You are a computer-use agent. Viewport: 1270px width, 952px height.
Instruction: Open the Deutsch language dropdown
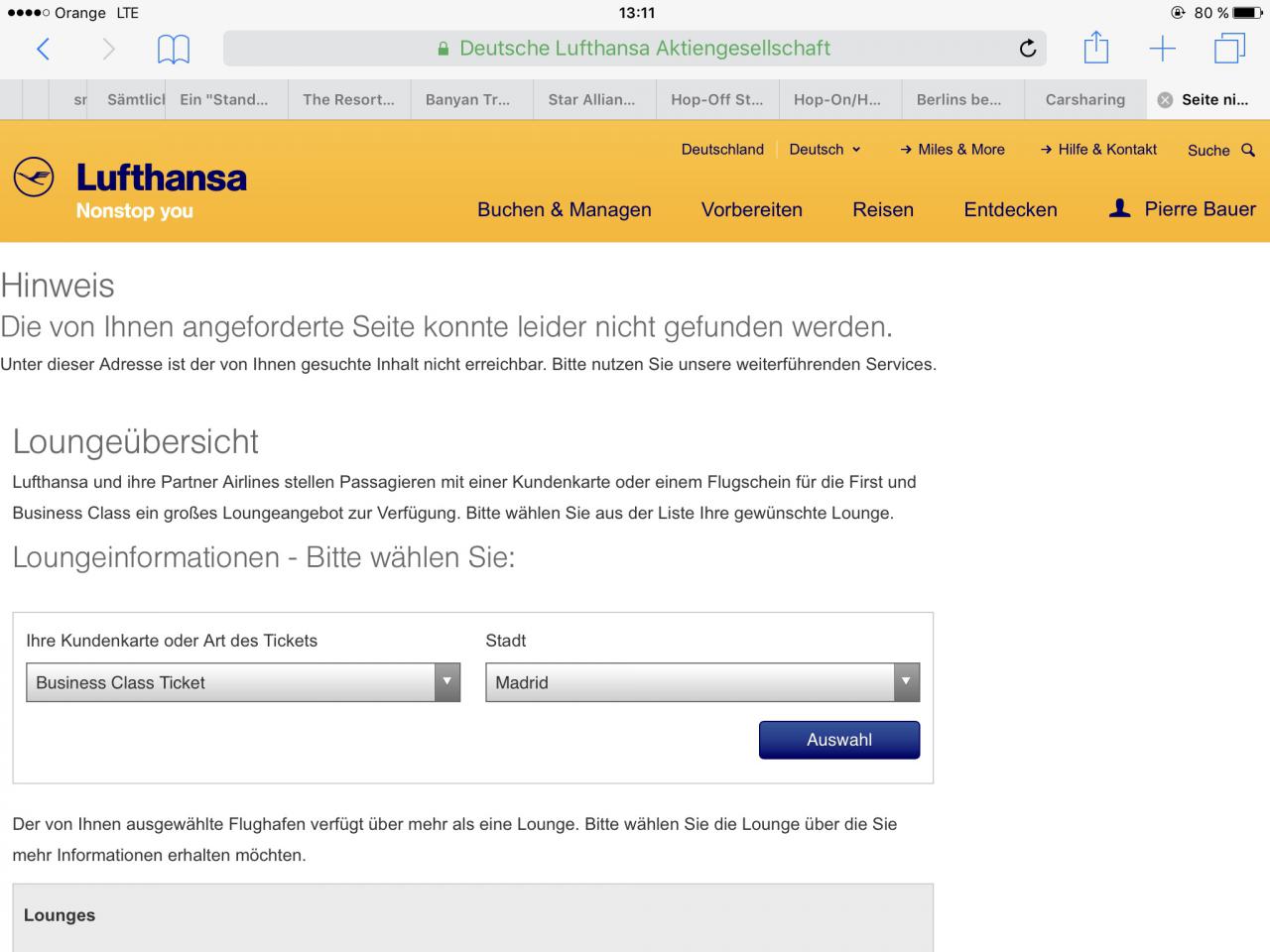(825, 149)
